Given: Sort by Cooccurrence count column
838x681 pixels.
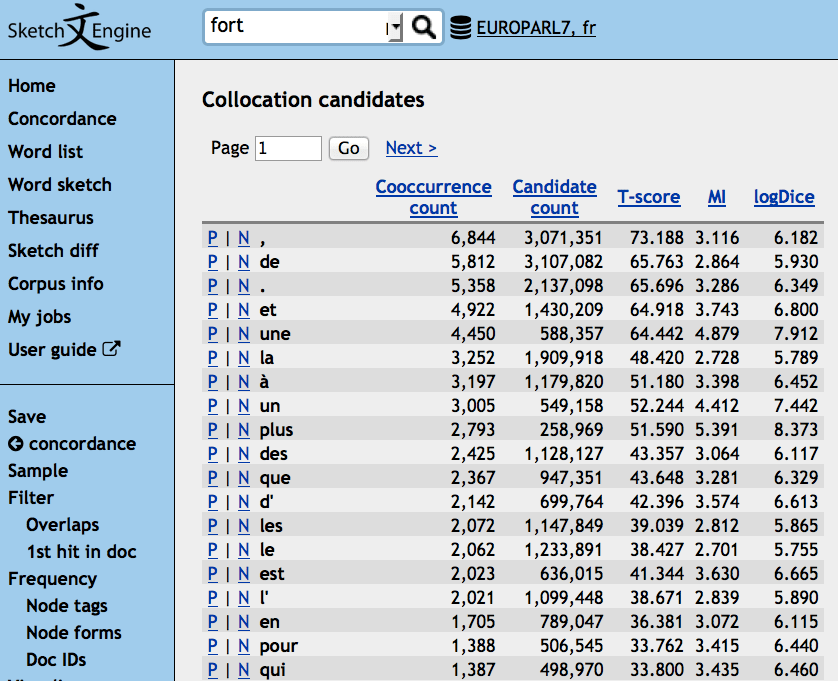Looking at the screenshot, I should point(433,197).
